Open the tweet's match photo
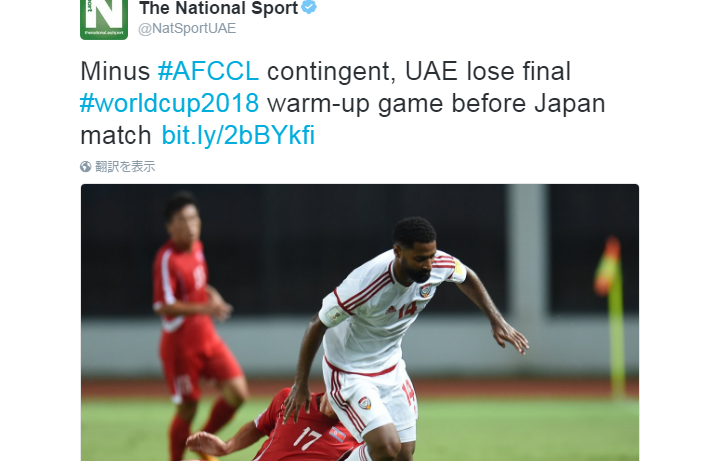 tap(360, 322)
